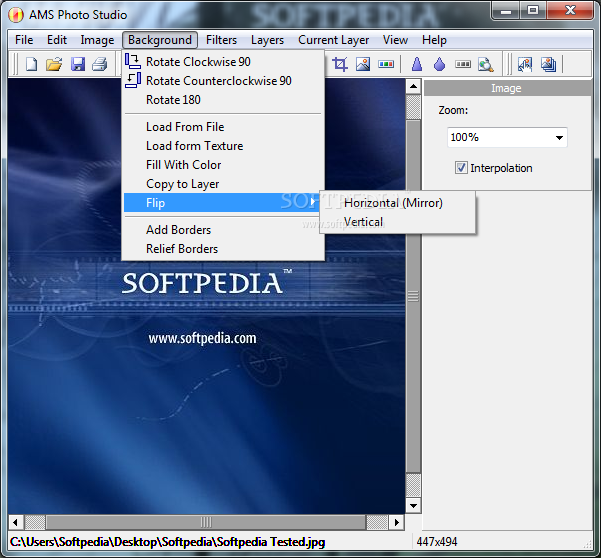Select Rotate 180 menu entry
601x558 pixels.
[223, 100]
